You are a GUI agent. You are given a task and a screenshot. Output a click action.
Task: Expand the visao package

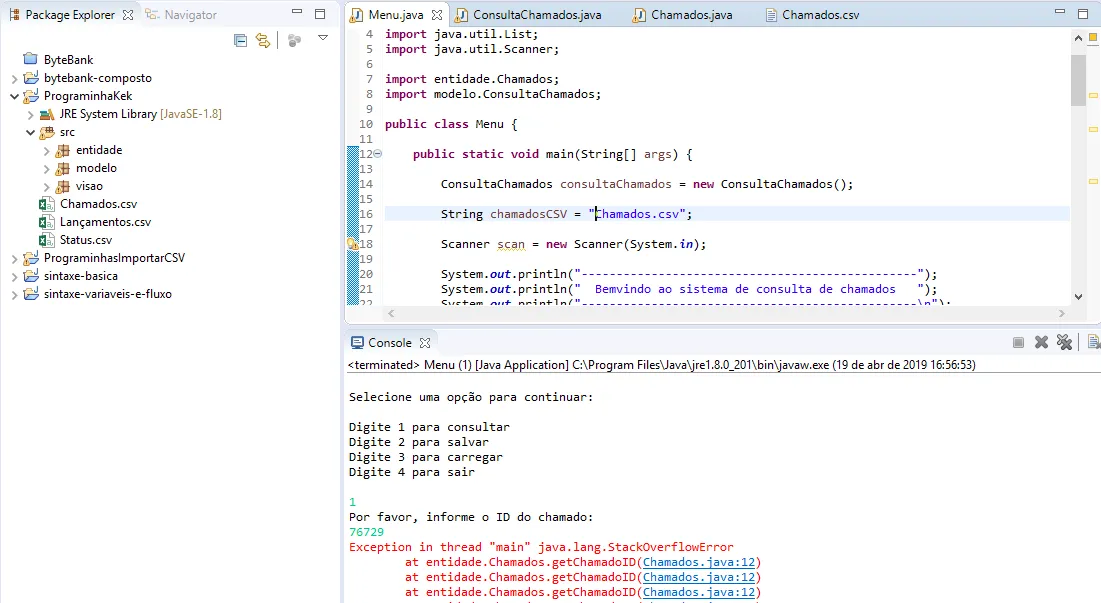(x=47, y=187)
